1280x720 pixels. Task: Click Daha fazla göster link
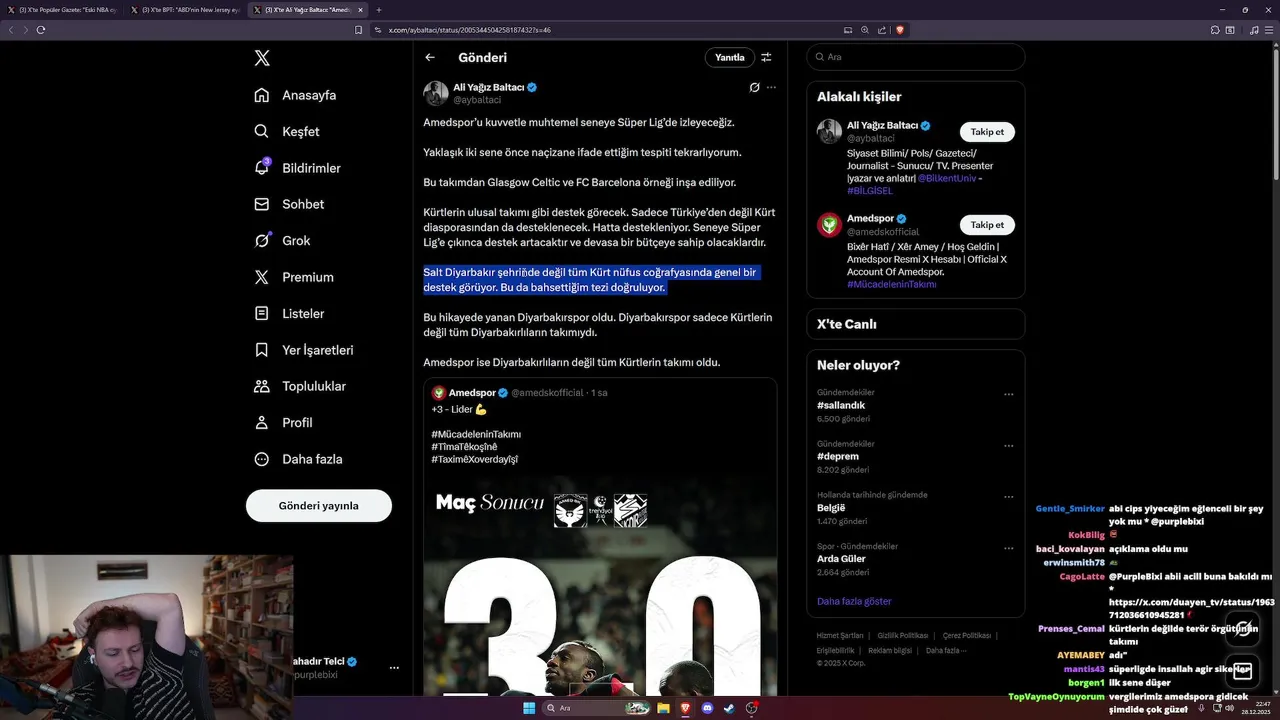tap(854, 601)
